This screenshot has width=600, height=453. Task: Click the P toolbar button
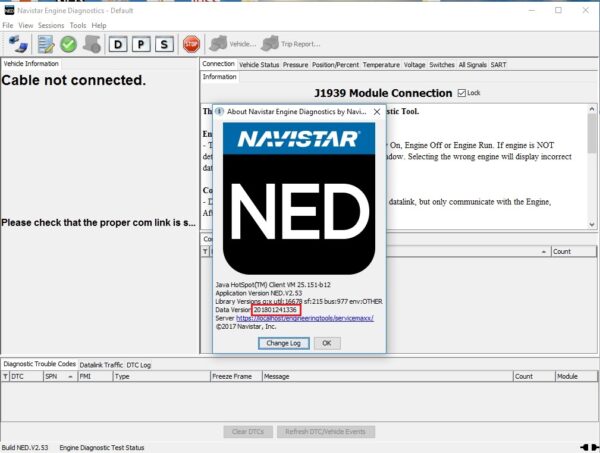pyautogui.click(x=141, y=44)
